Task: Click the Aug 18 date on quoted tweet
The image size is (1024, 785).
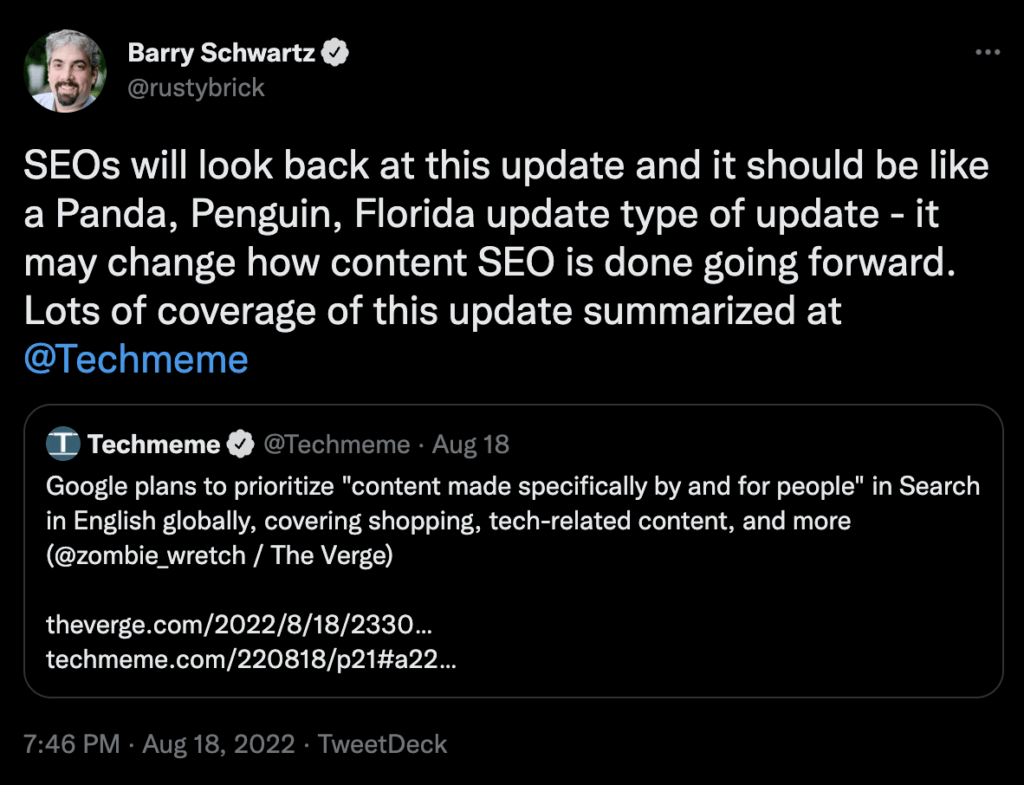Action: pyautogui.click(x=471, y=444)
